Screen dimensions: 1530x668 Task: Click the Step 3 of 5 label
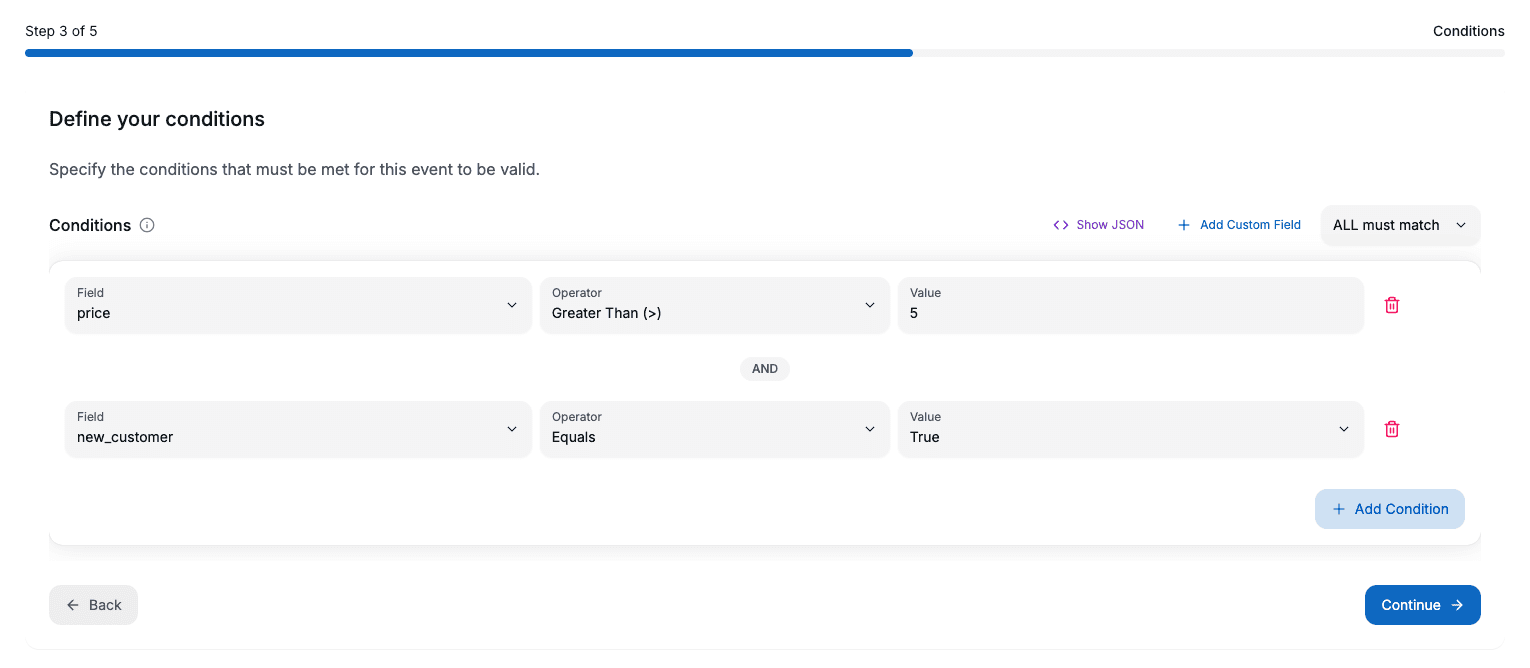61,31
